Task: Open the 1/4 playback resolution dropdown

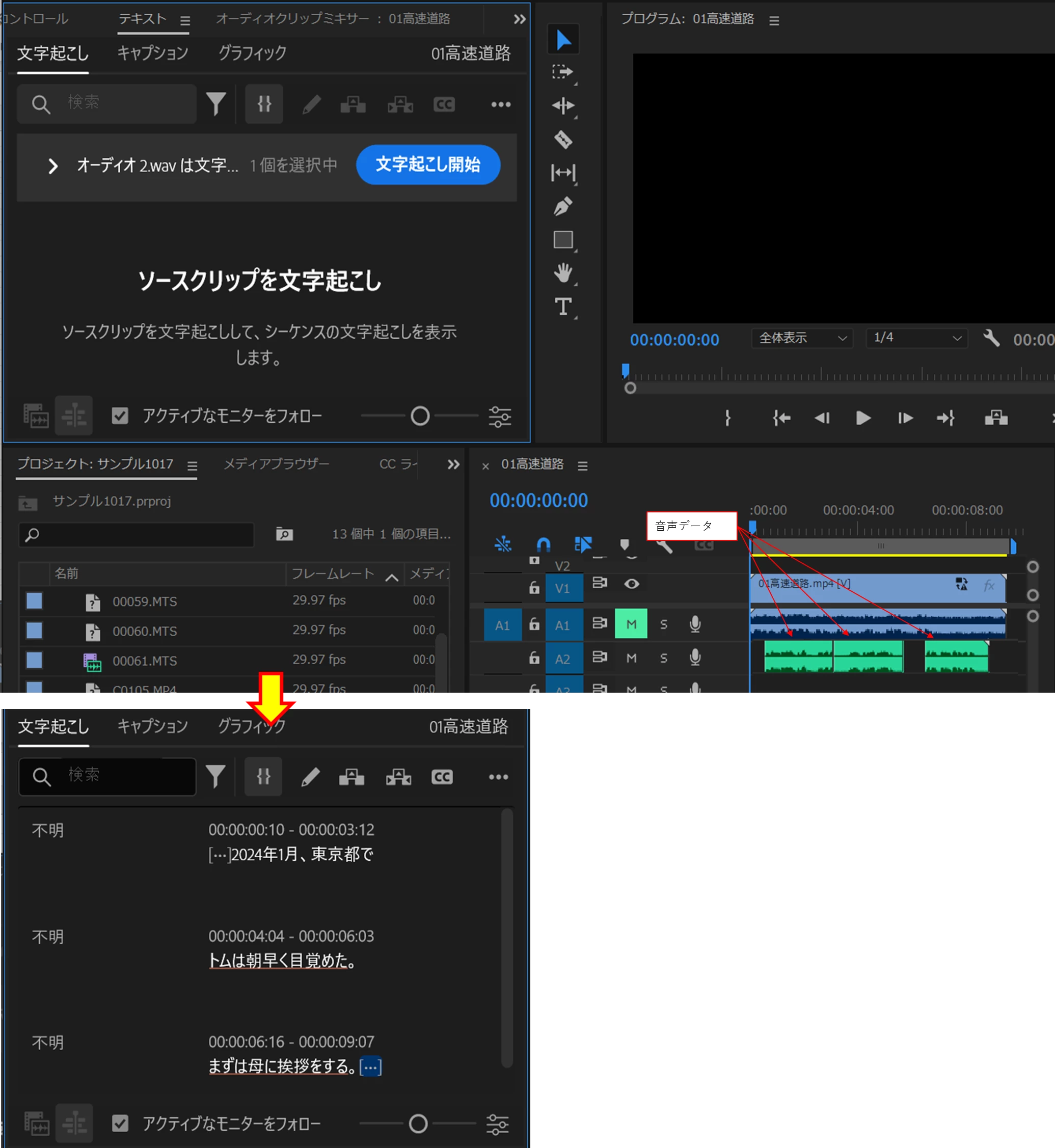Action: pos(916,338)
